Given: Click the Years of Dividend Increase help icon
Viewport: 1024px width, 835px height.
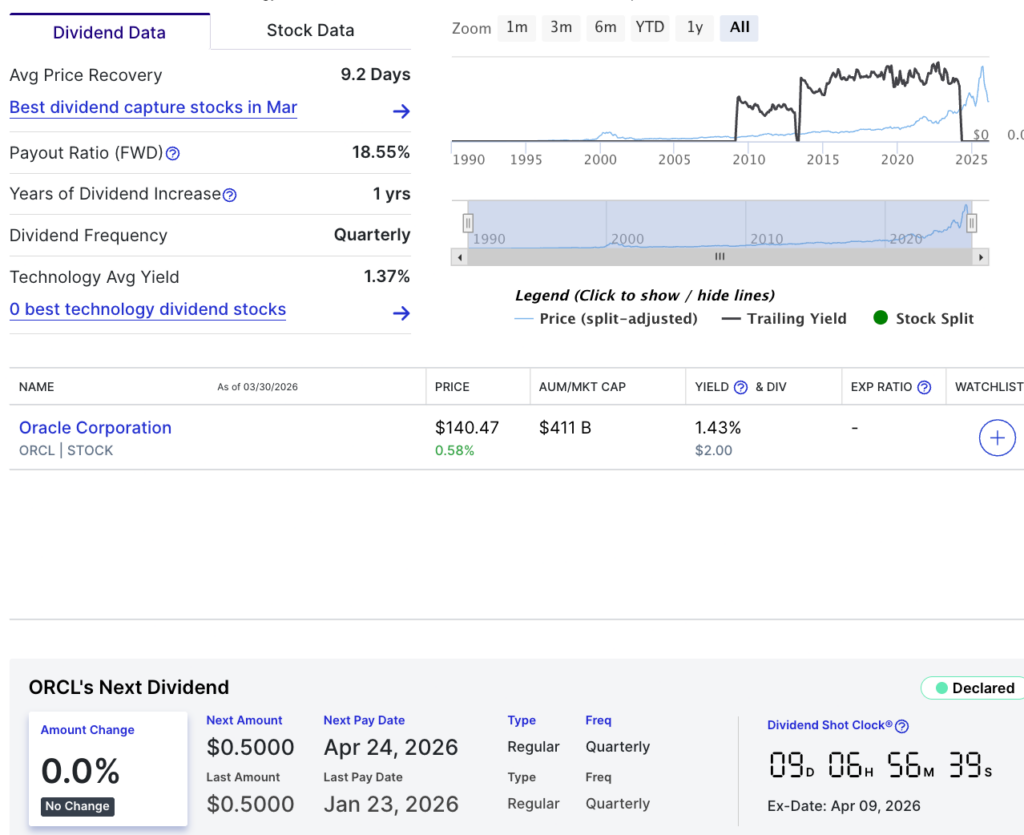Looking at the screenshot, I should click(x=230, y=195).
